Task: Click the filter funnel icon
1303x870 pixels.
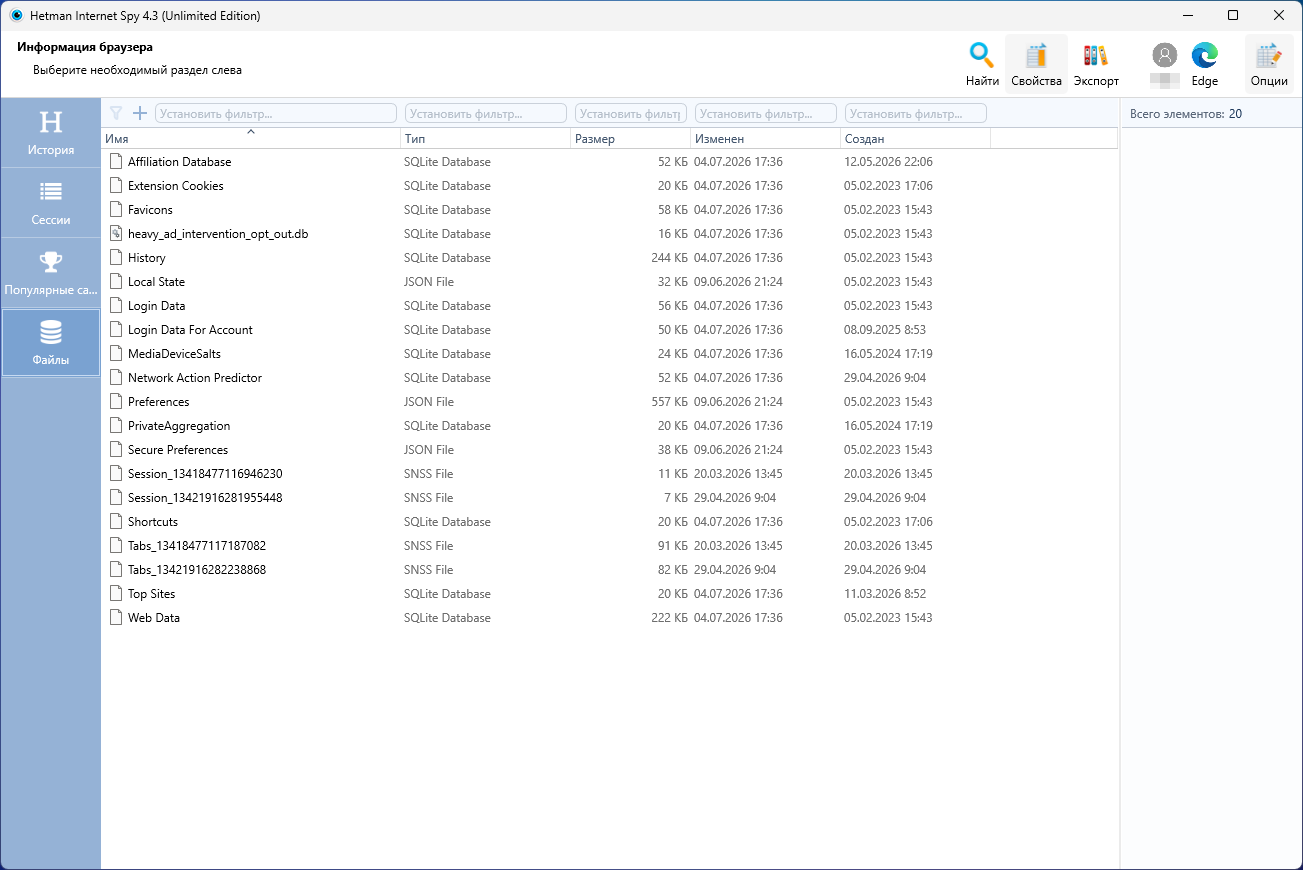Action: click(116, 114)
